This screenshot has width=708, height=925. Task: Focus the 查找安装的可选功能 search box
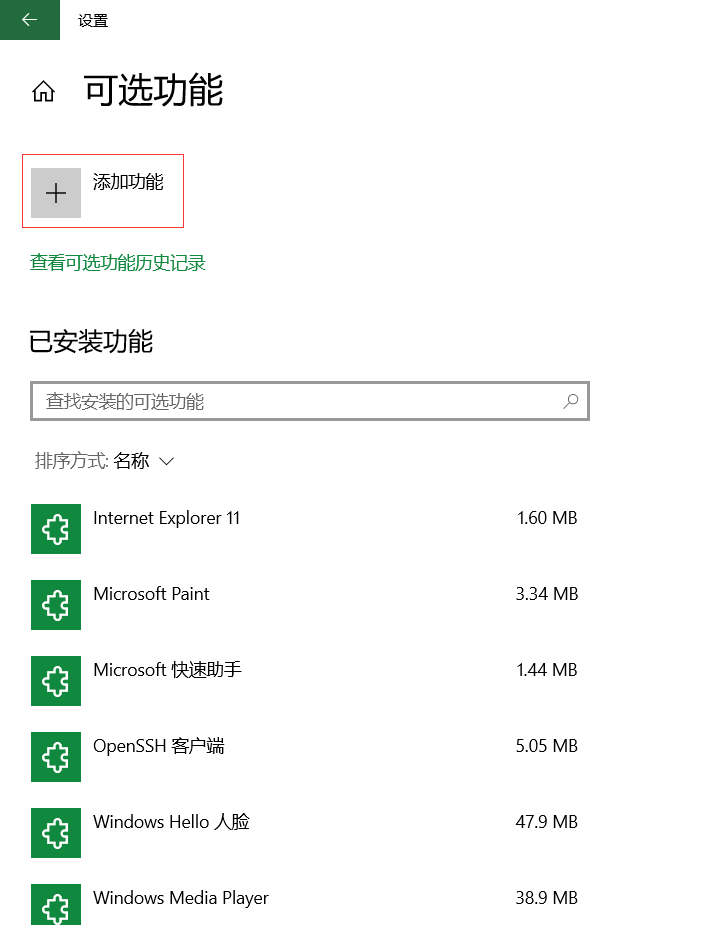tap(310, 401)
